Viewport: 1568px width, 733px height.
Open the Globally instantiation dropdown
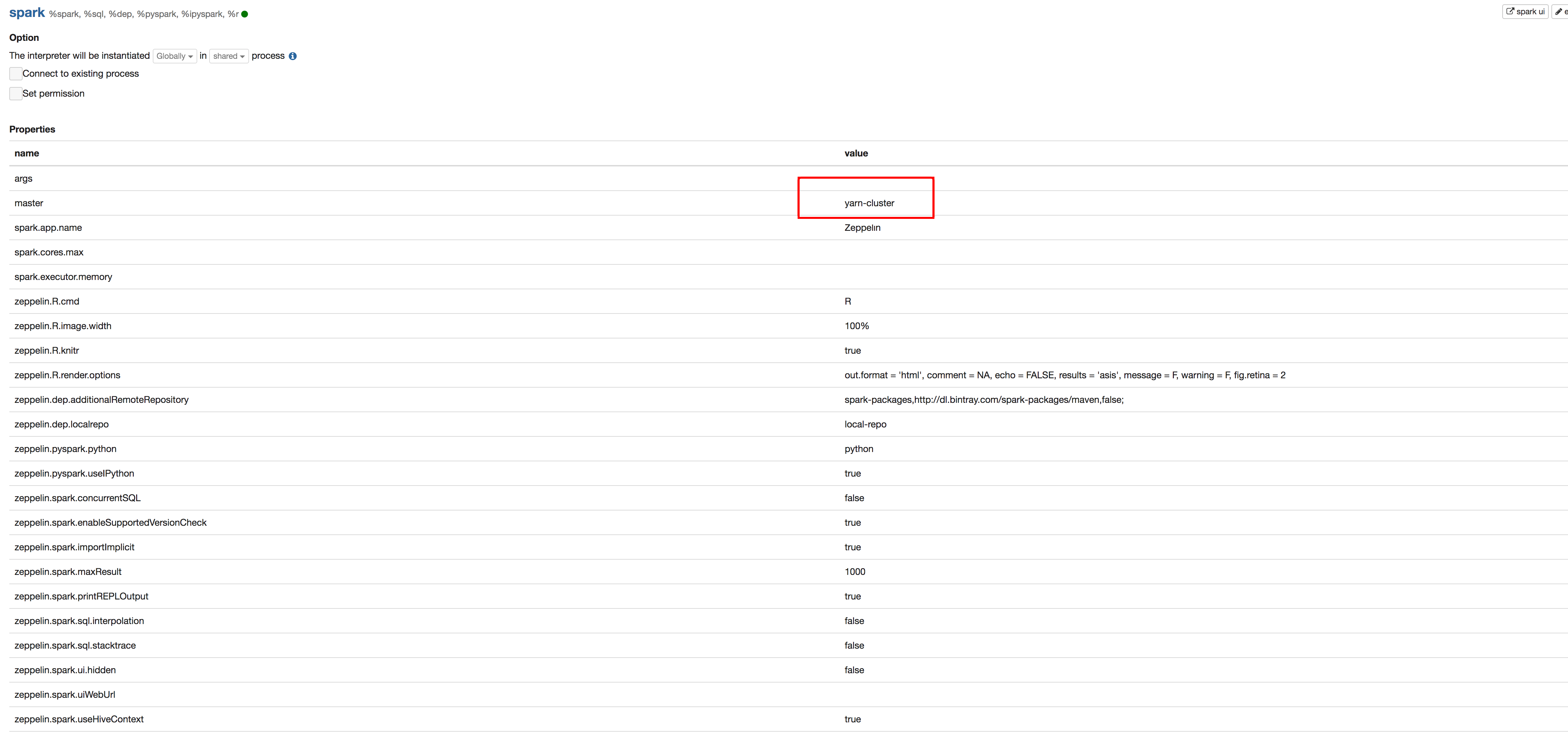(x=175, y=56)
